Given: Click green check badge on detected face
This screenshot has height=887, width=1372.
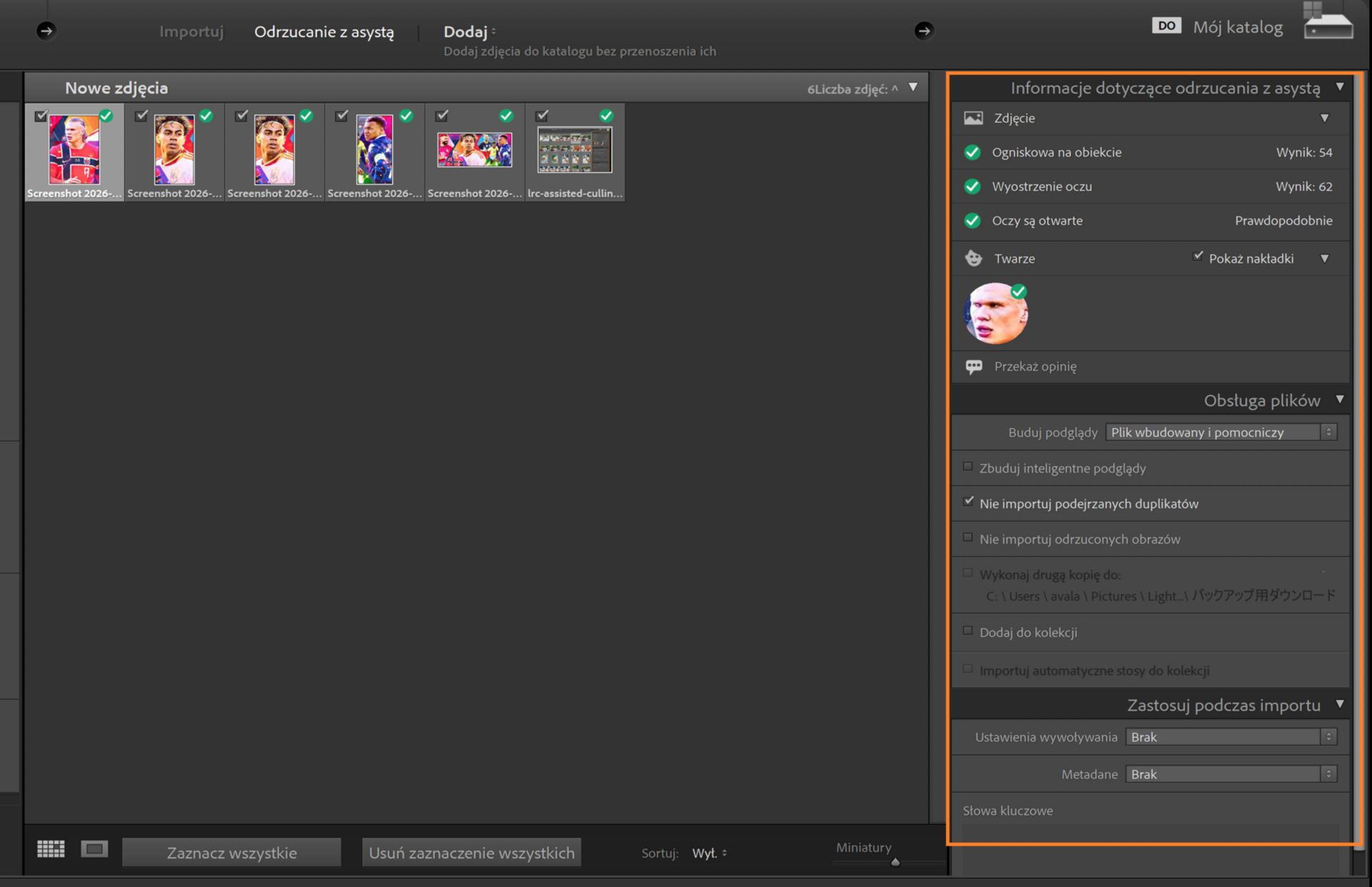Looking at the screenshot, I should (x=1019, y=291).
